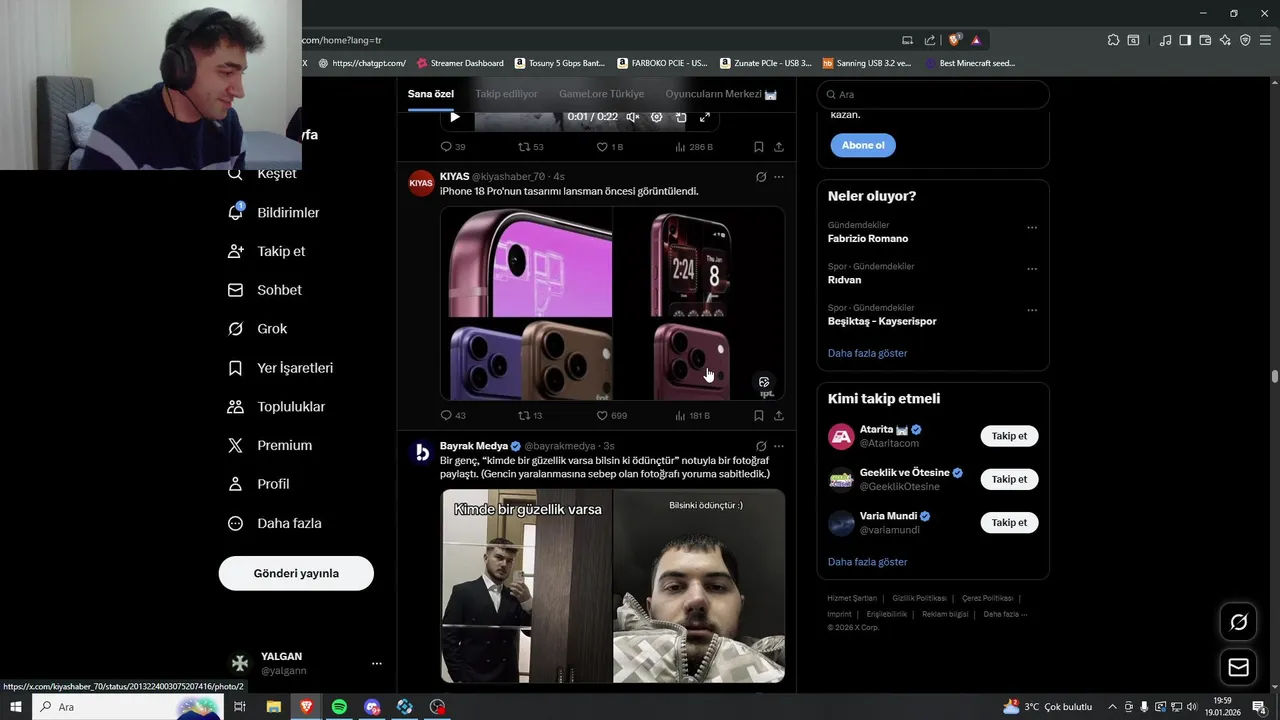This screenshot has width=1280, height=720.
Task: Open Yer İşaretleri bookmarks in sidebar
Action: pos(280,368)
